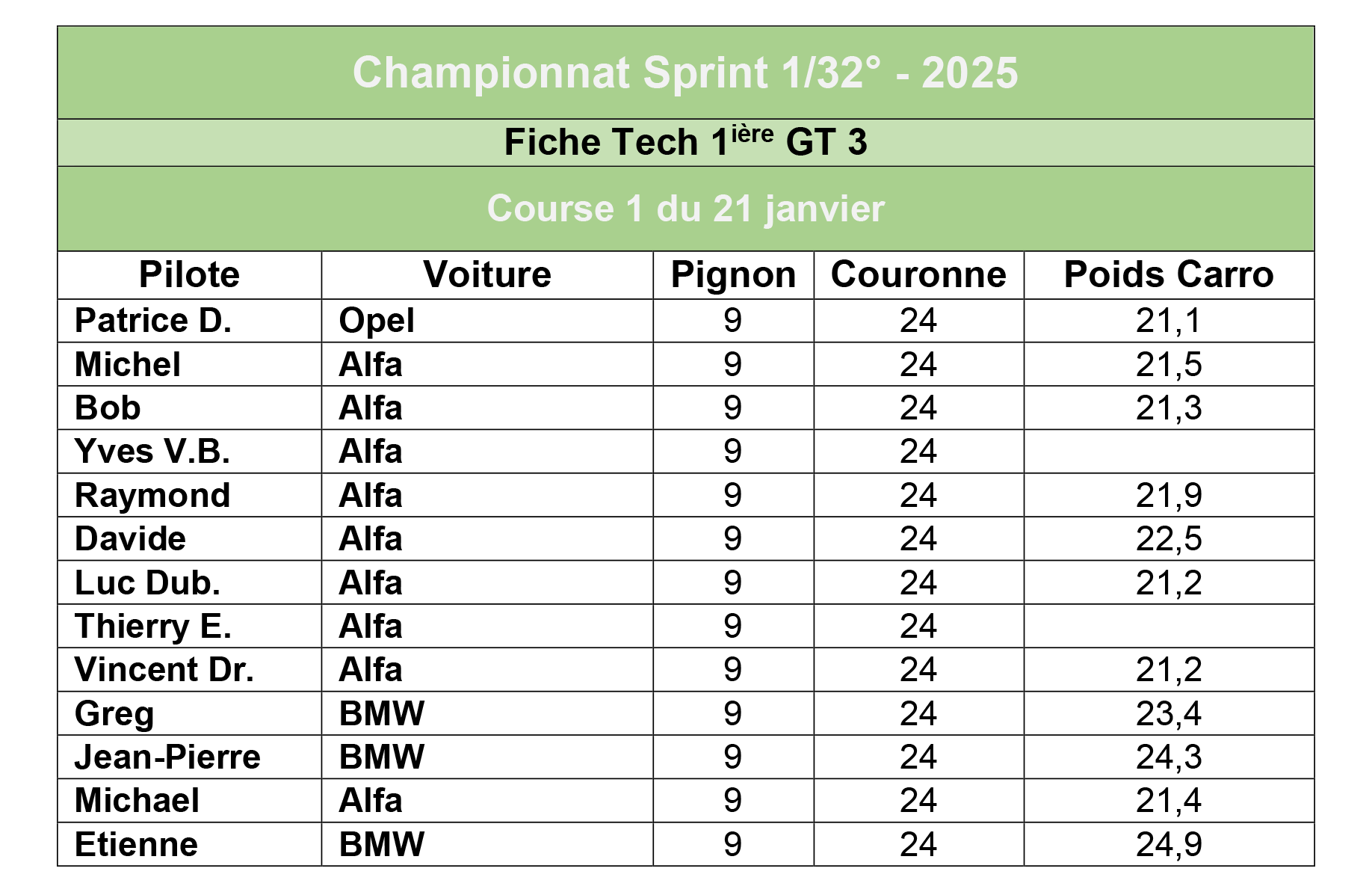Select the Raymond pilot cell
The width and height of the screenshot is (1372, 892).
pos(190,496)
